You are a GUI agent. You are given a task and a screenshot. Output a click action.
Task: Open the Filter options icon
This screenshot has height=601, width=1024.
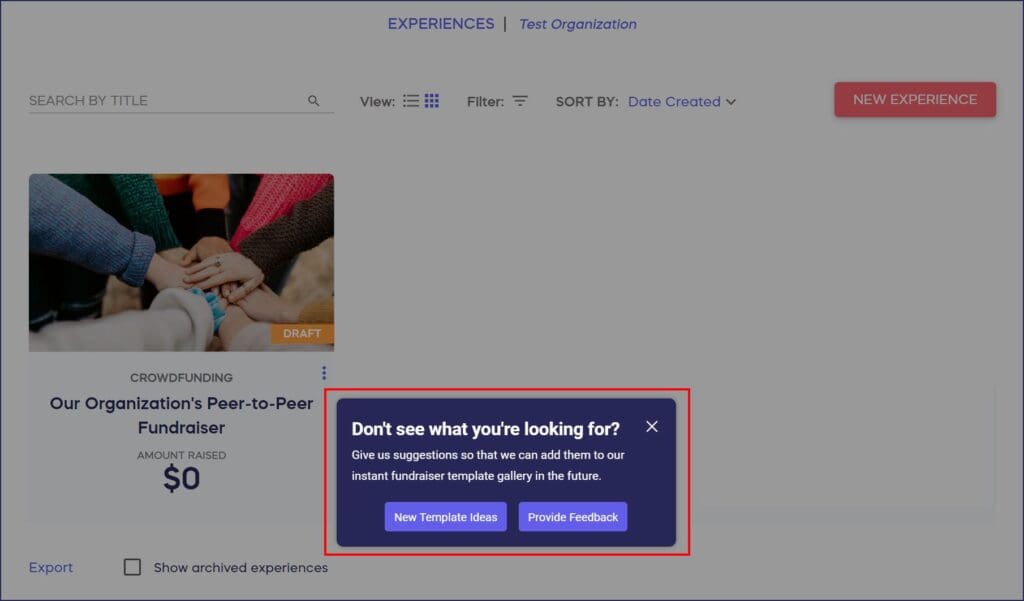click(520, 101)
